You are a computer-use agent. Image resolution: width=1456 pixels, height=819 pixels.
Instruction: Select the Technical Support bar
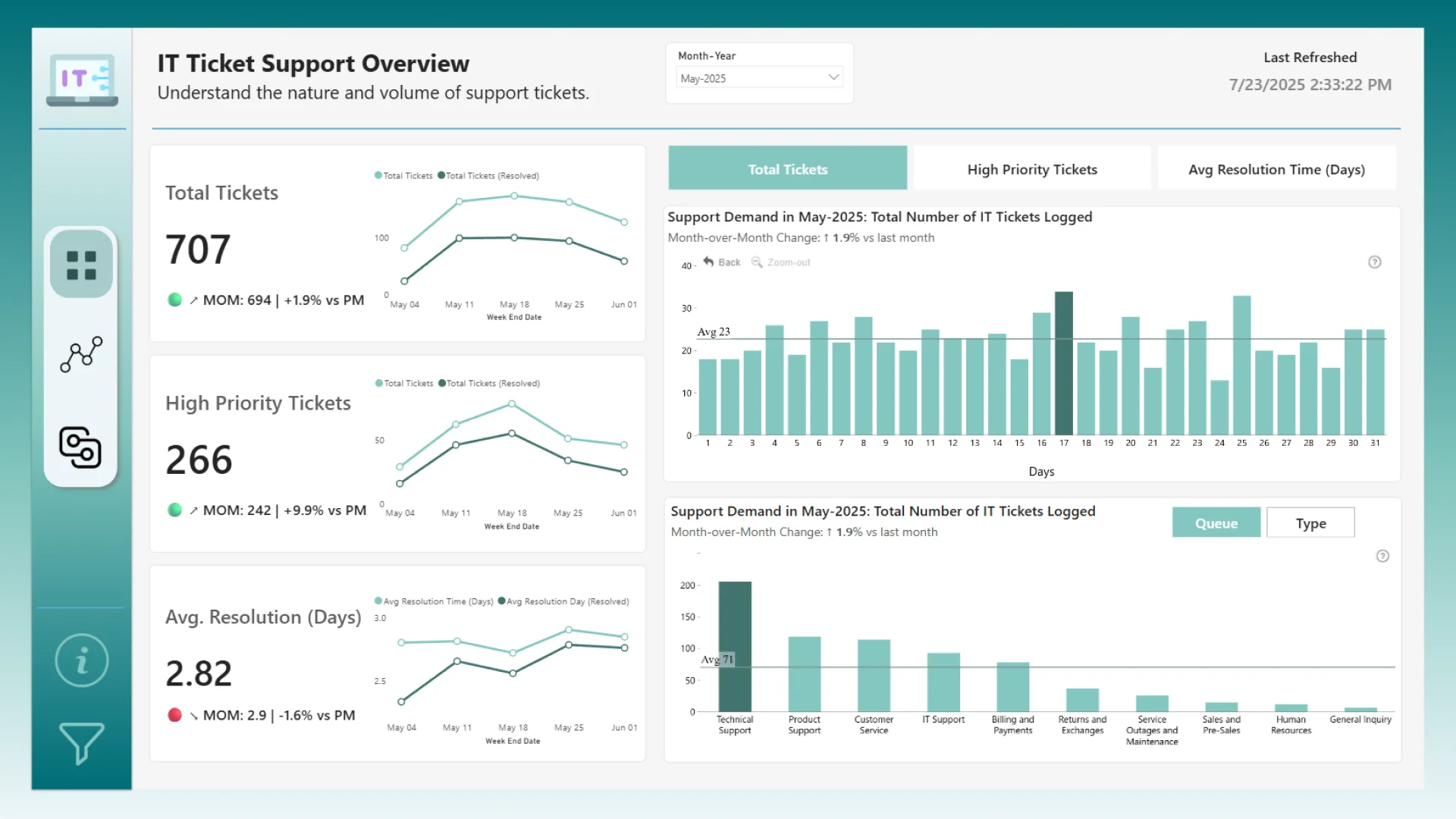tap(735, 646)
